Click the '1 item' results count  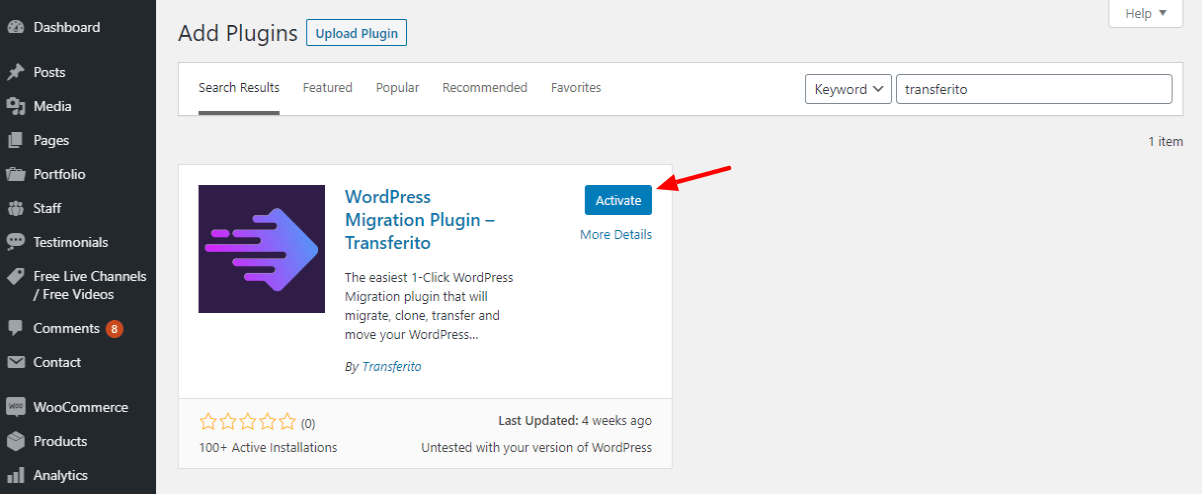click(1165, 142)
